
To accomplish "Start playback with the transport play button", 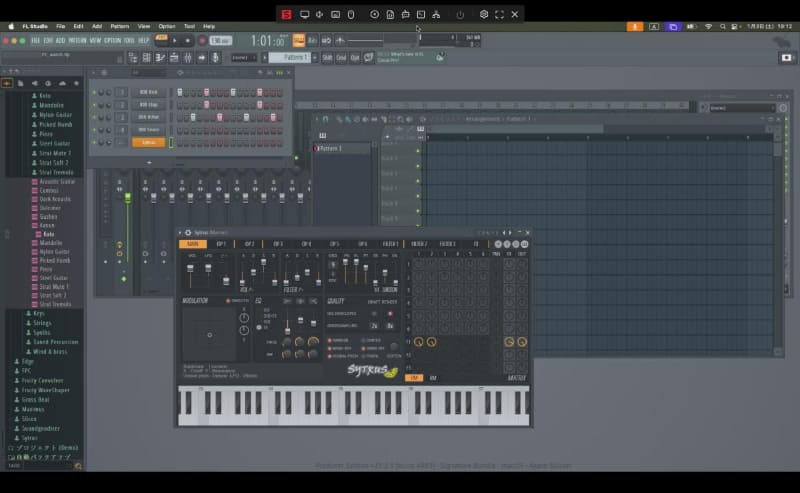I will 175,40.
